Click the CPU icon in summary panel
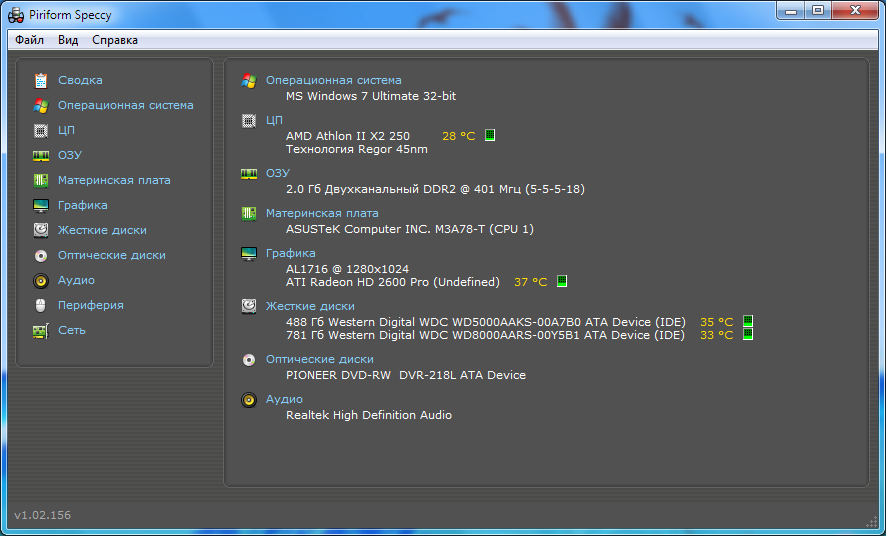 (x=249, y=120)
